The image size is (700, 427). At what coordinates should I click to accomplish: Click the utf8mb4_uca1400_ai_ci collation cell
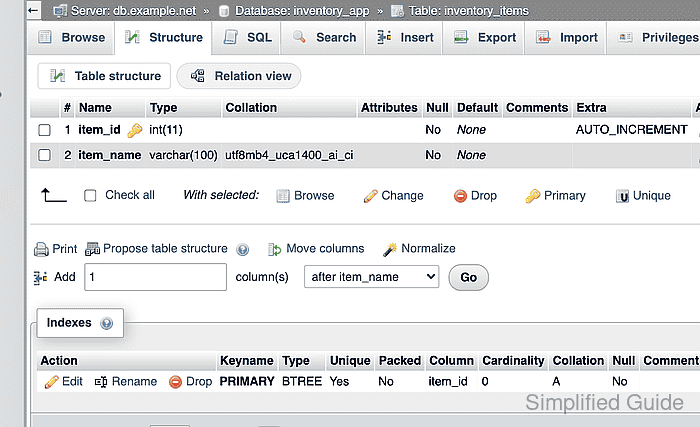289,155
